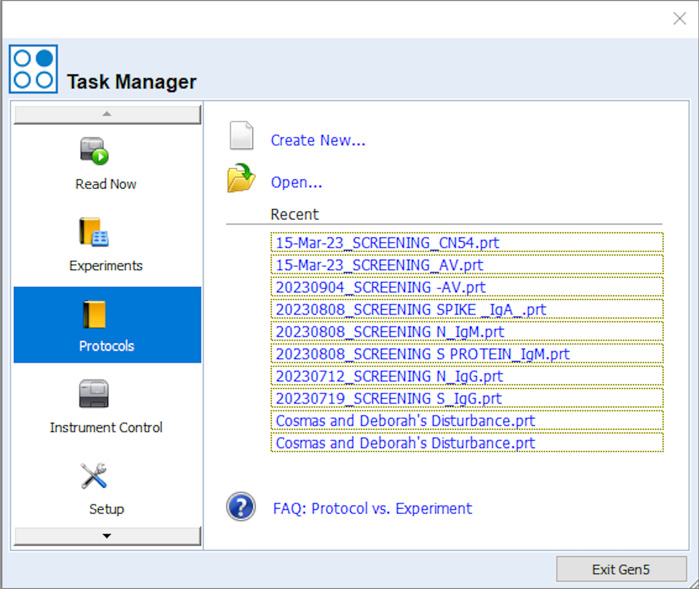Open 15-Mar-23_SCREENING_AV.prt recent file

467,264
